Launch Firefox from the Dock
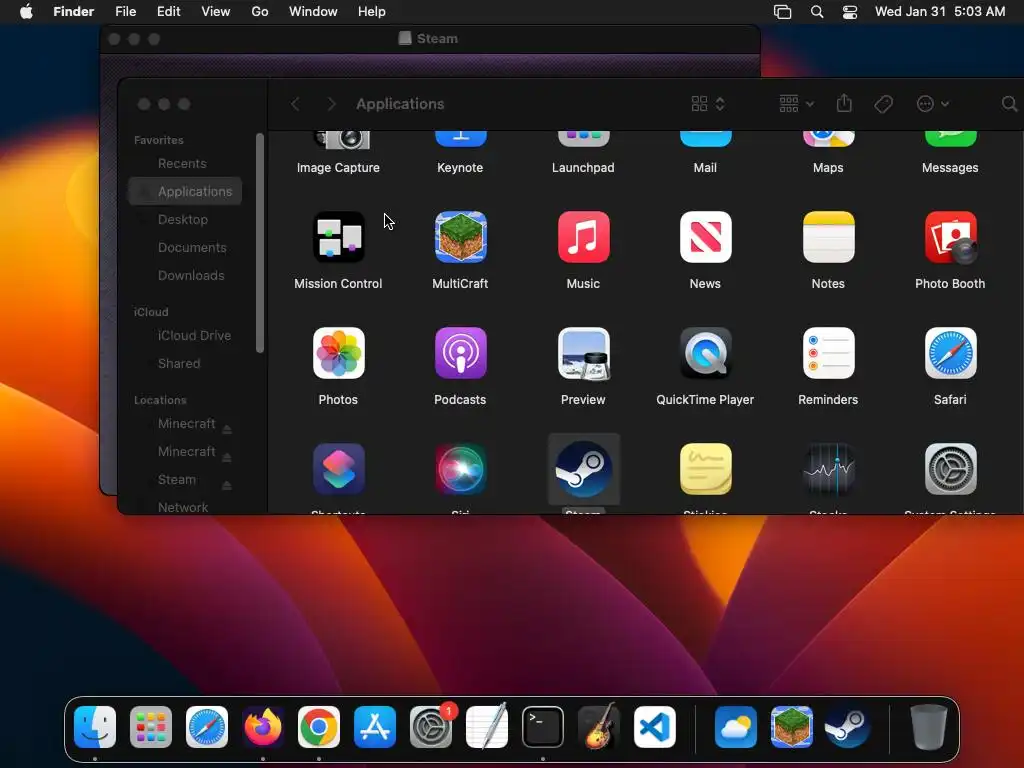This screenshot has height=768, width=1024. (263, 727)
